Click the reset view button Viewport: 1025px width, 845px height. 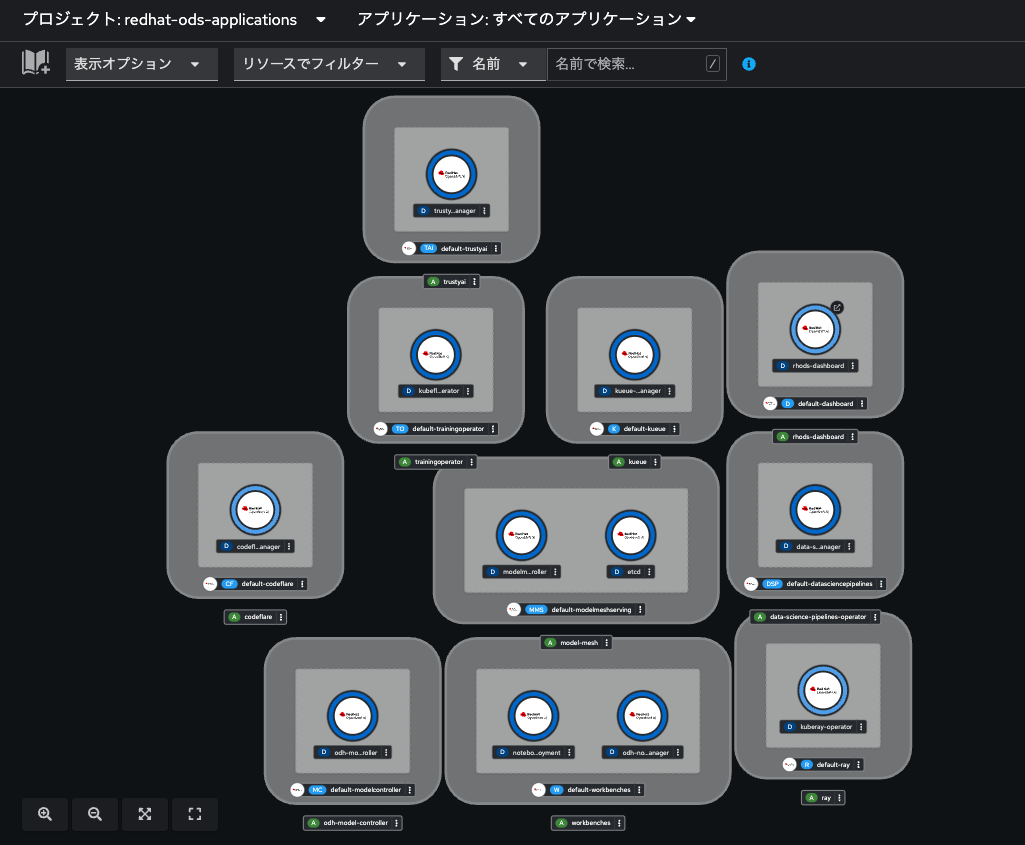(x=195, y=814)
